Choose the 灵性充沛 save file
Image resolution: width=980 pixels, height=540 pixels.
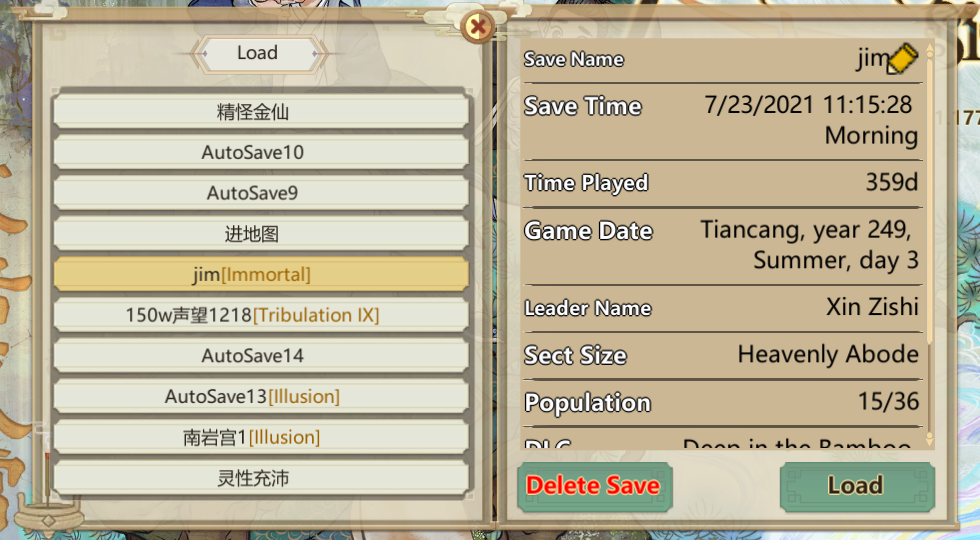261,478
